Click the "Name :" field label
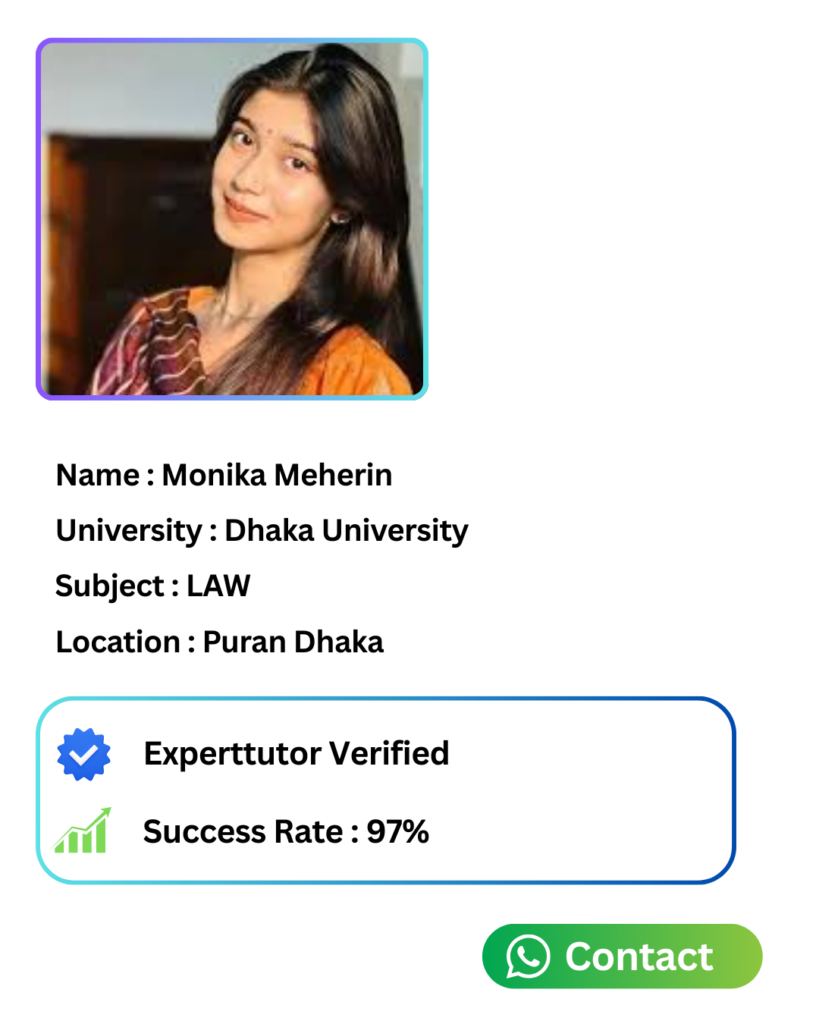 pos(104,475)
